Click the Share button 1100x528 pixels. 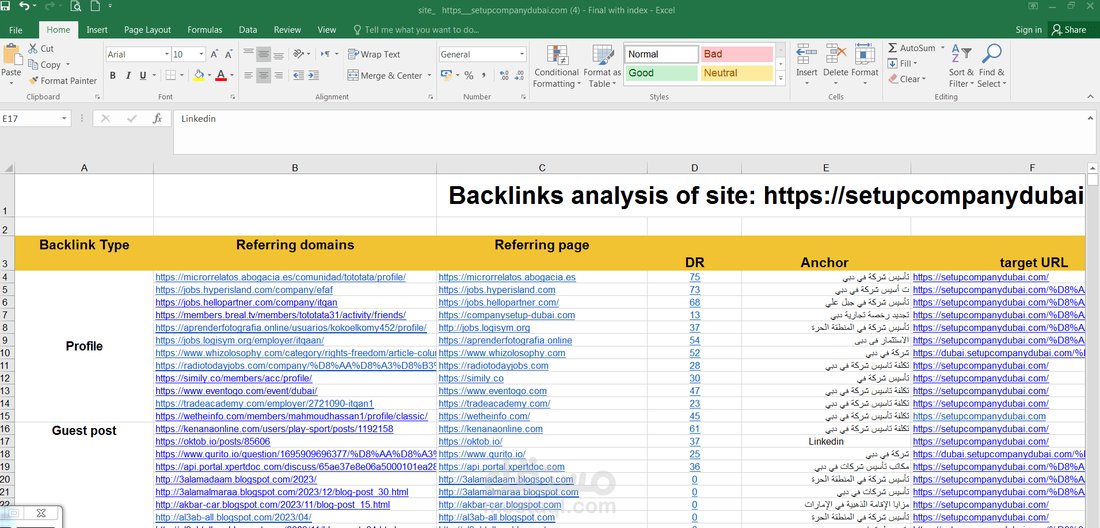pos(1068,29)
